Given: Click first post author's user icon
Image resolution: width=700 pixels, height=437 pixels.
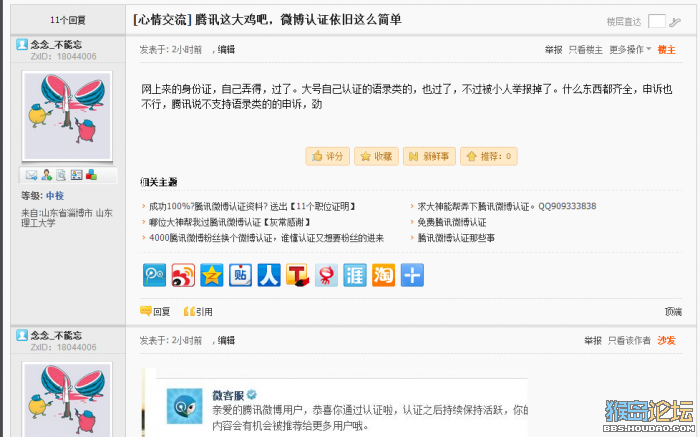Looking at the screenshot, I should [22, 44].
